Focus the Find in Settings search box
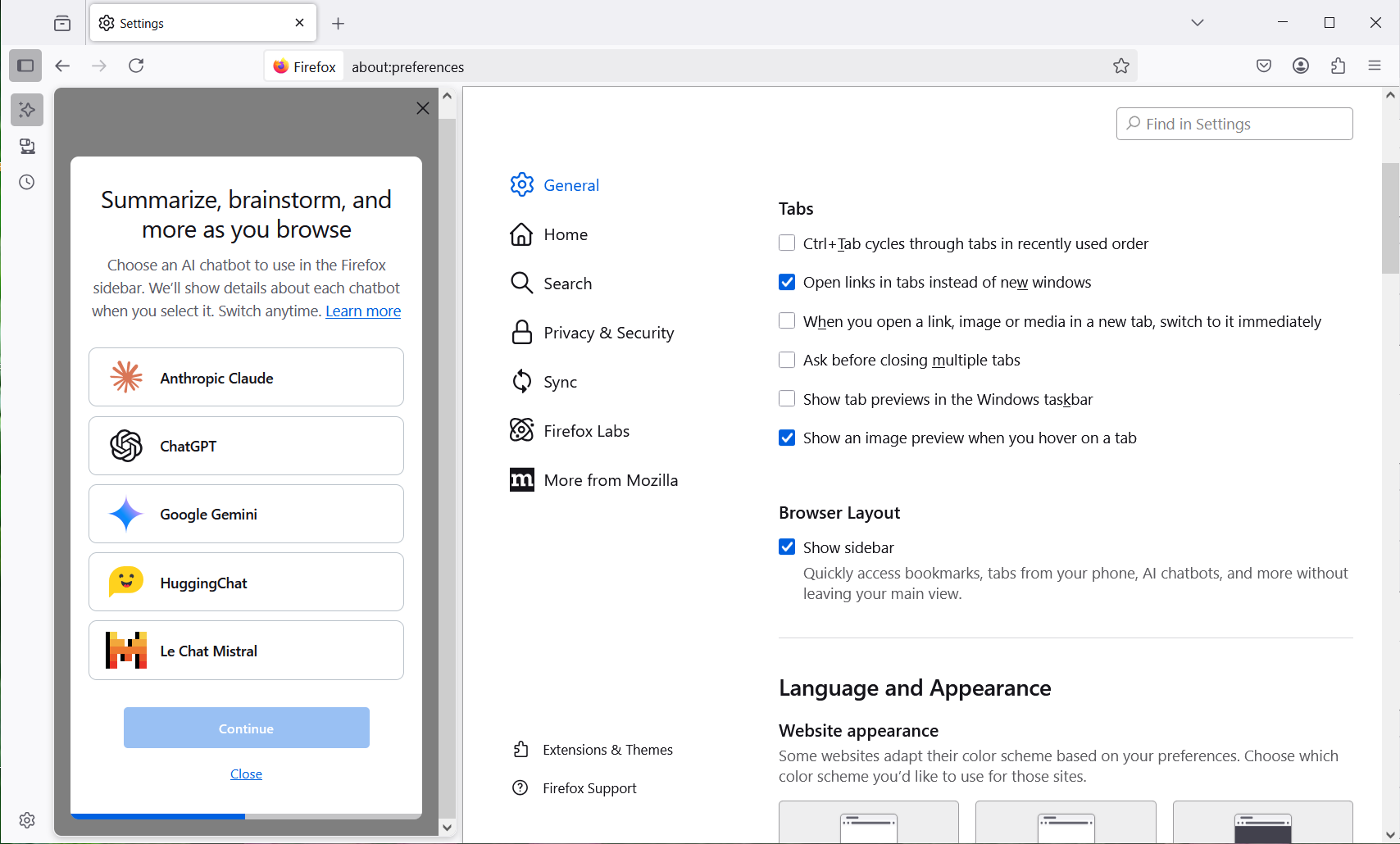Viewport: 1400px width, 844px height. (1234, 124)
